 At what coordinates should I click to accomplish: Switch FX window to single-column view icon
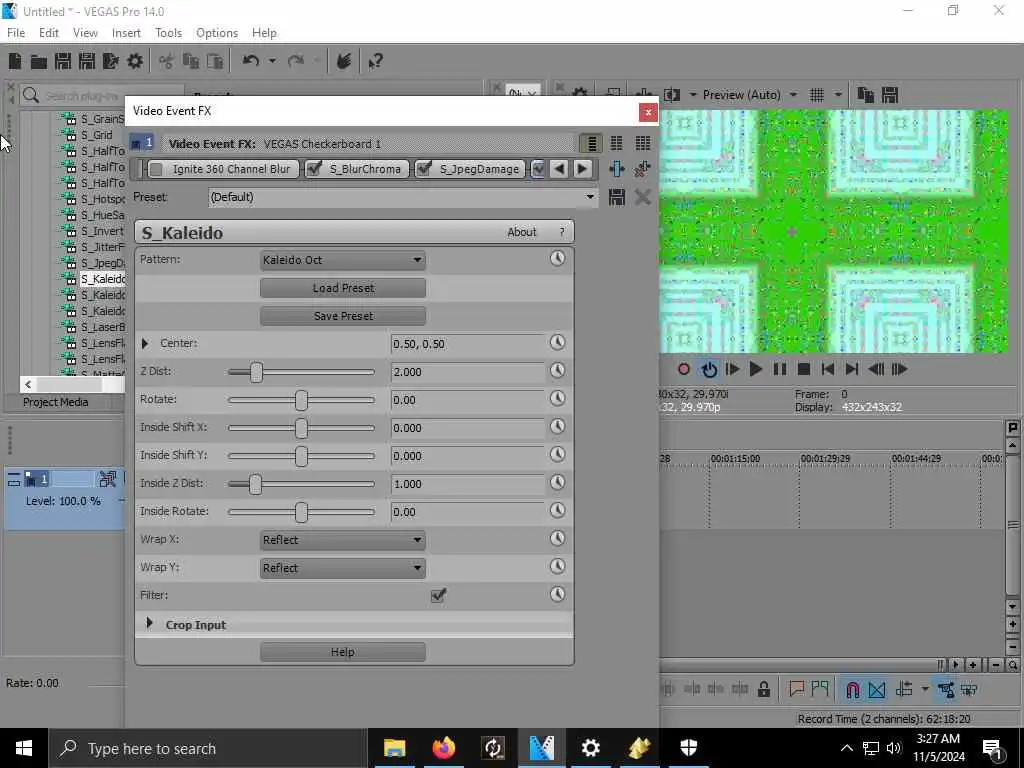point(591,143)
